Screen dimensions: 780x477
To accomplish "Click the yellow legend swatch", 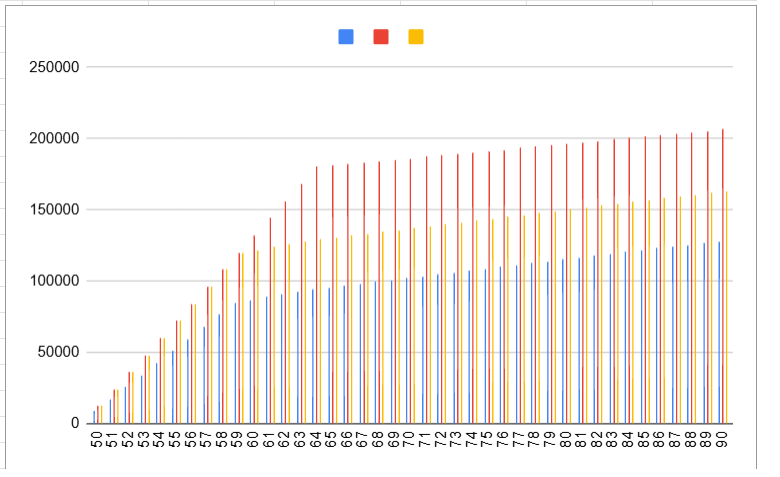I will (x=416, y=37).
